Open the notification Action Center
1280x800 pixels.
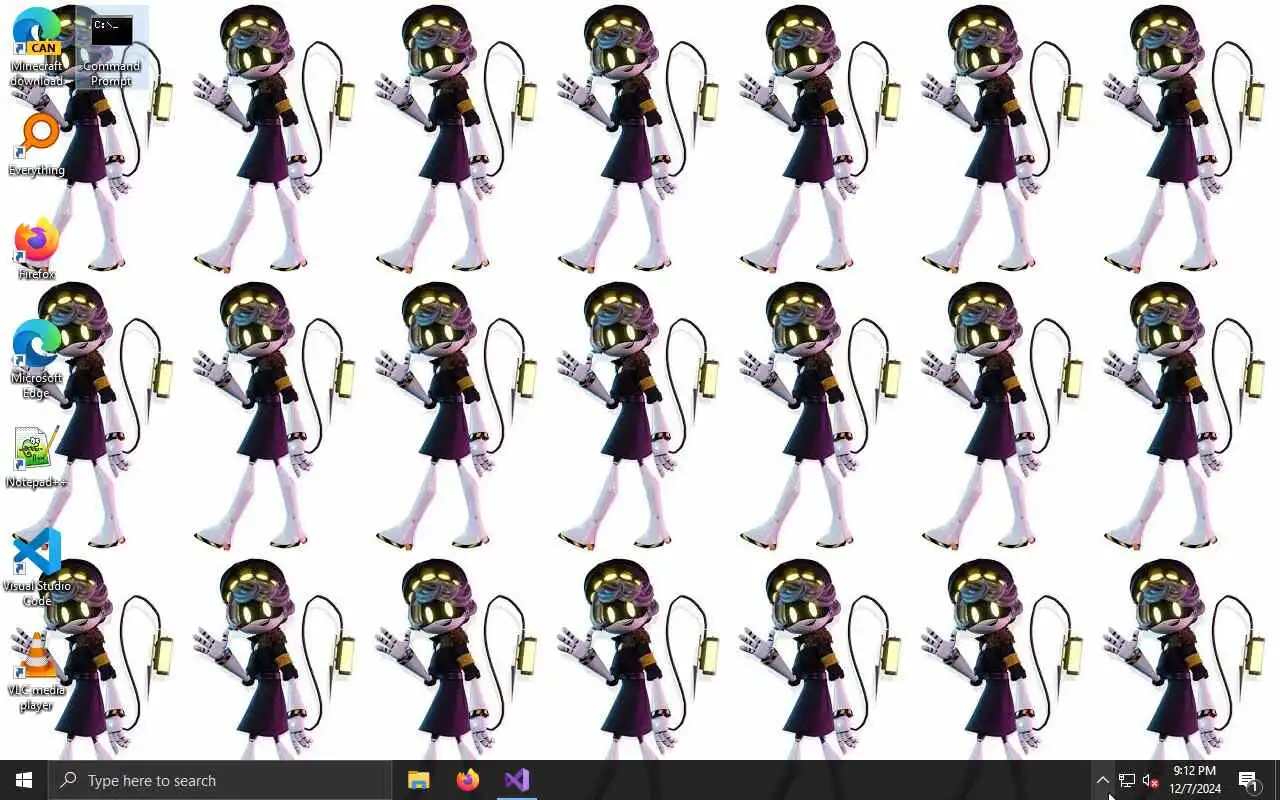coord(1250,780)
